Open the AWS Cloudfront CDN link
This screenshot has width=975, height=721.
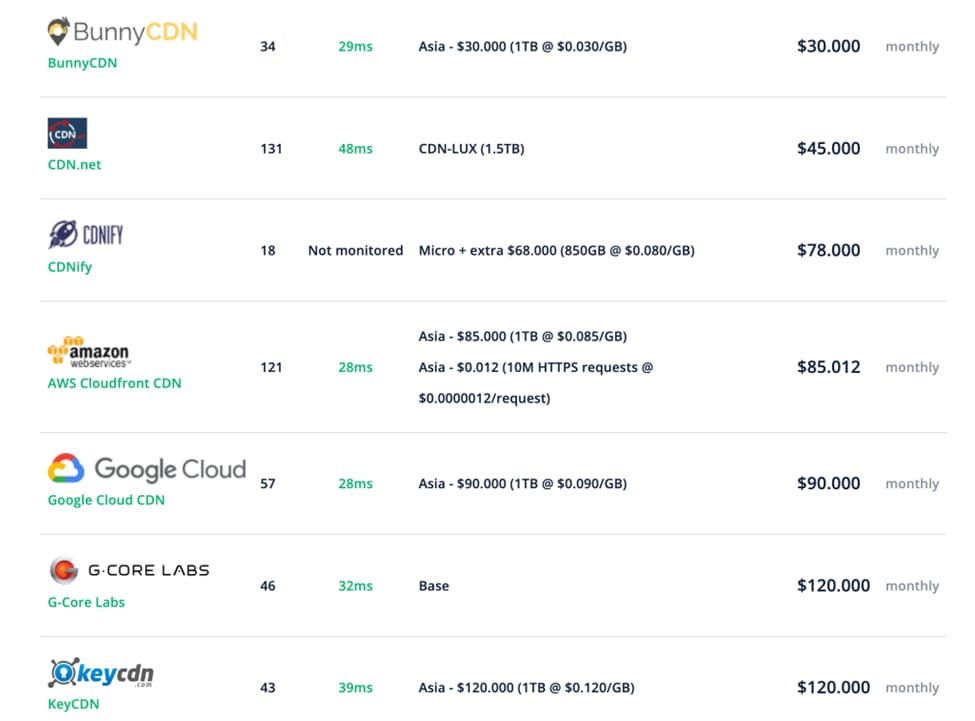coord(114,383)
